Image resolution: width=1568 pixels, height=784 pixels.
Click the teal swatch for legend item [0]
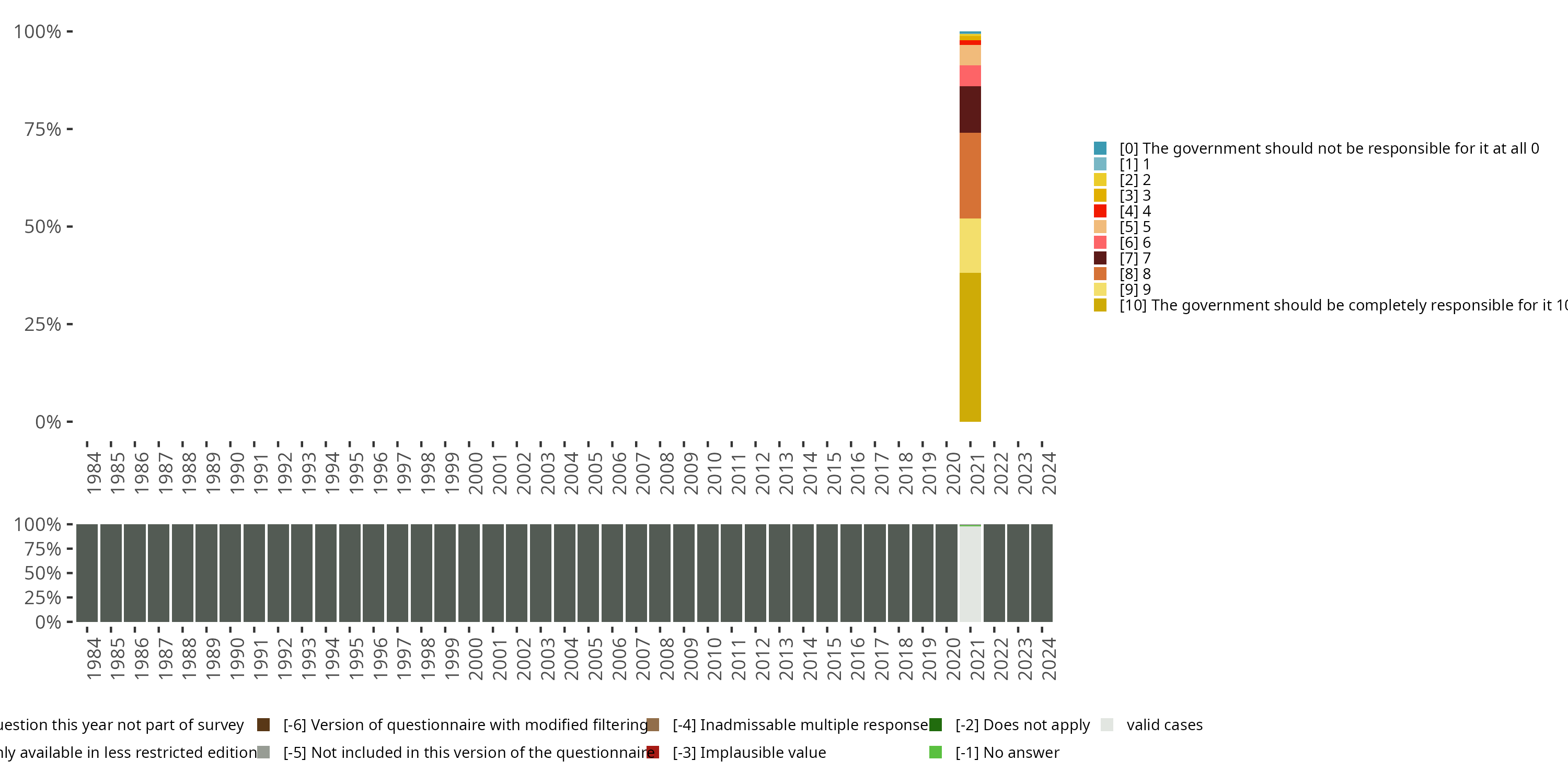pyautogui.click(x=1100, y=148)
